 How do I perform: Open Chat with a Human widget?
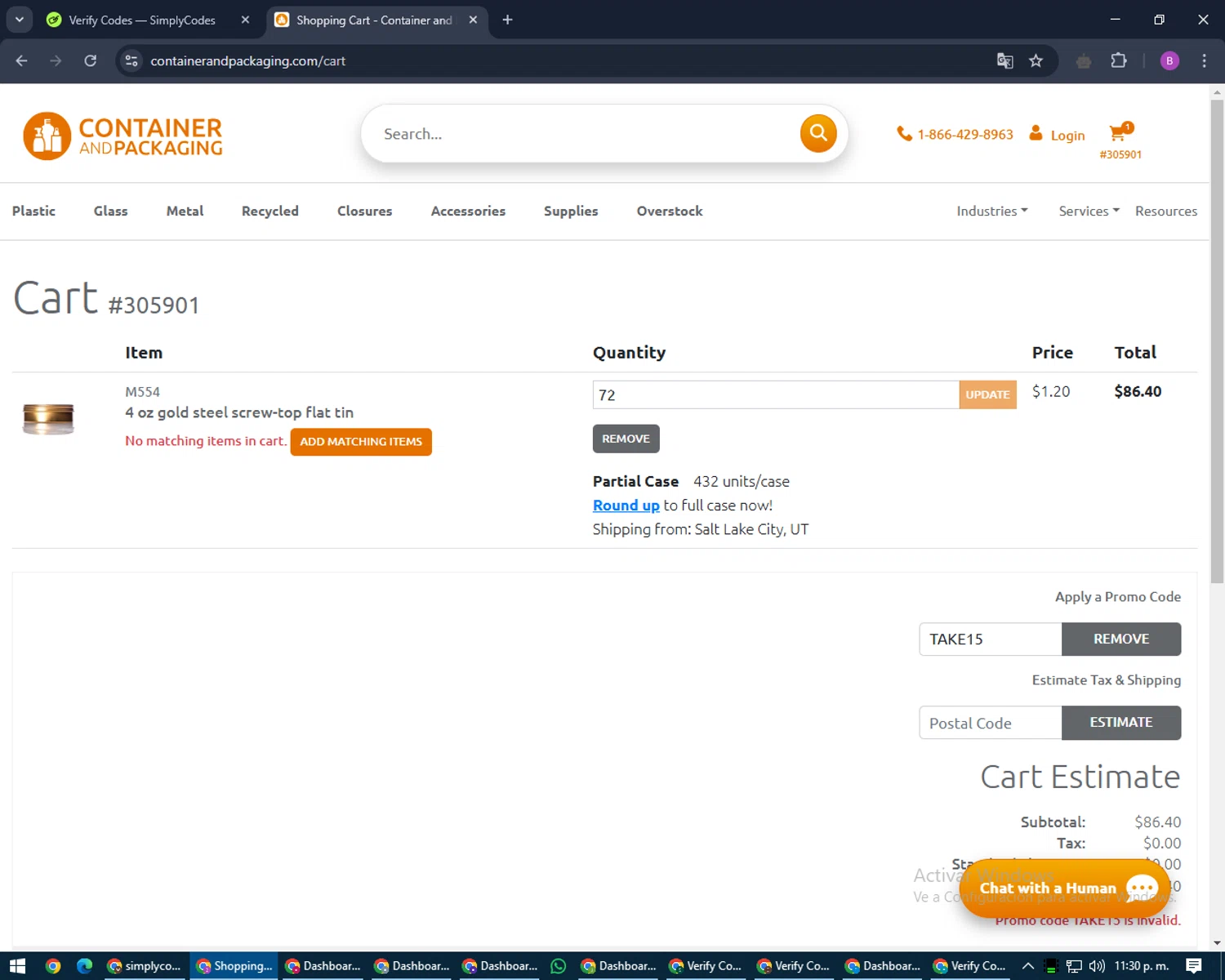[1065, 888]
